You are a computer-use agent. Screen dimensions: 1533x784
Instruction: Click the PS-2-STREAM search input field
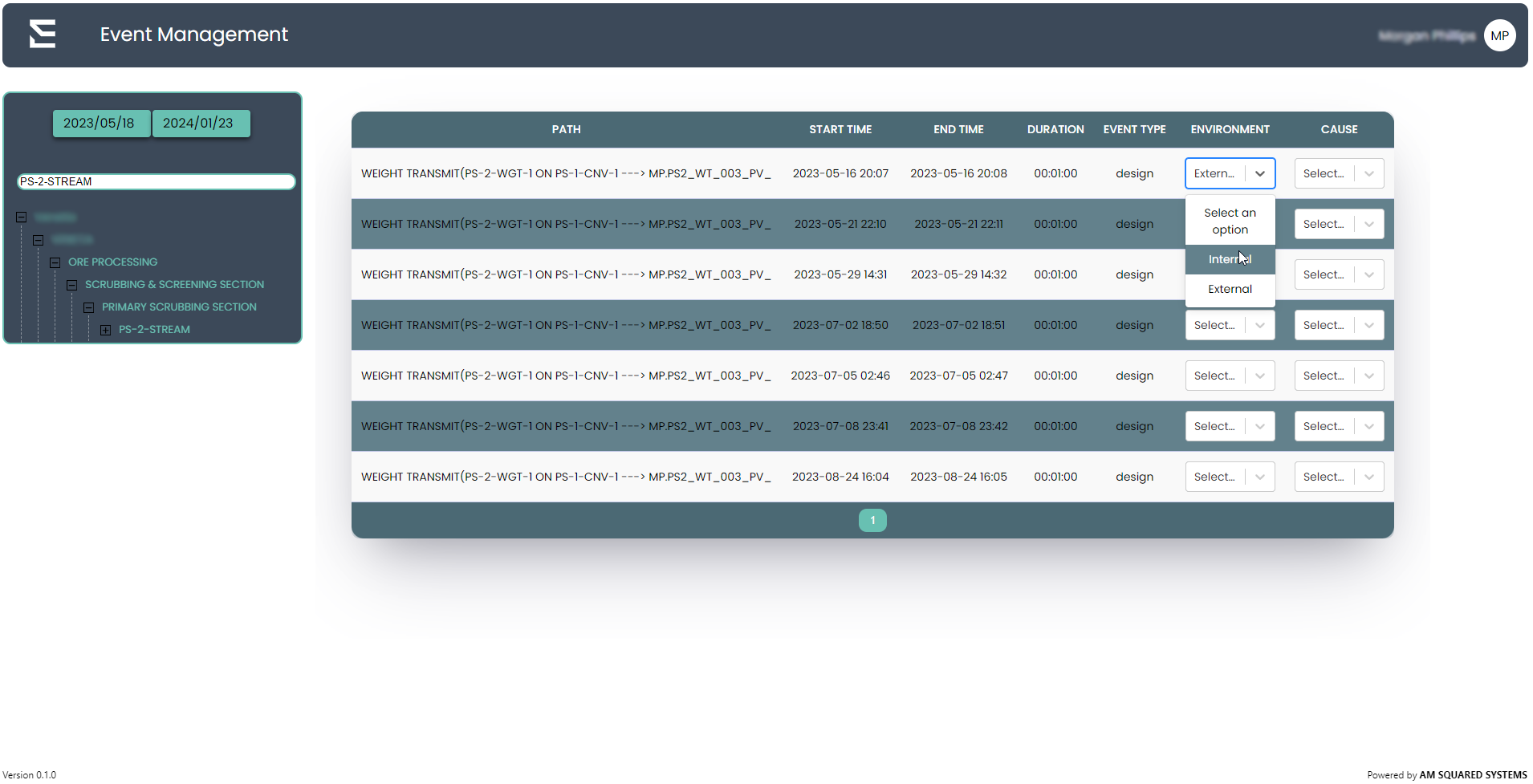click(x=156, y=182)
